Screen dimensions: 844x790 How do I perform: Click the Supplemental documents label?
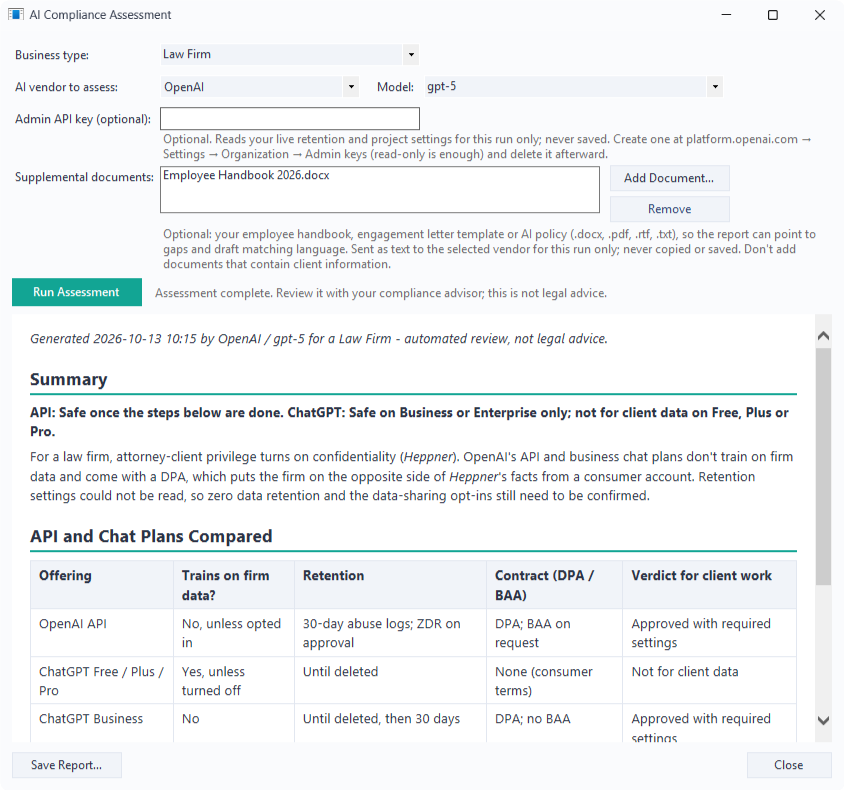click(x=84, y=177)
